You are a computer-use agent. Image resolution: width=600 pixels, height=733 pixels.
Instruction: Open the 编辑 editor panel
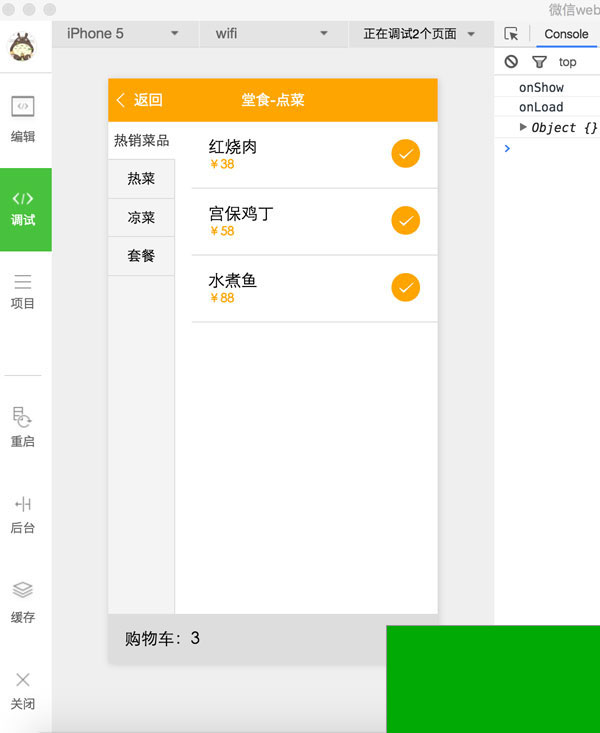click(23, 118)
